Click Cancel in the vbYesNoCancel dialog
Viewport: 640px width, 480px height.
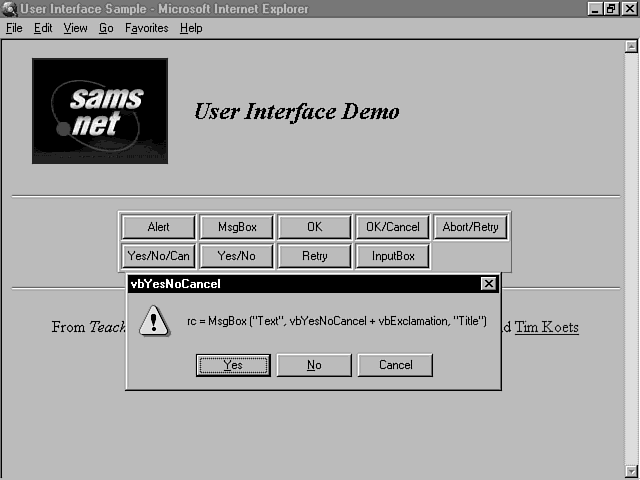click(x=395, y=365)
